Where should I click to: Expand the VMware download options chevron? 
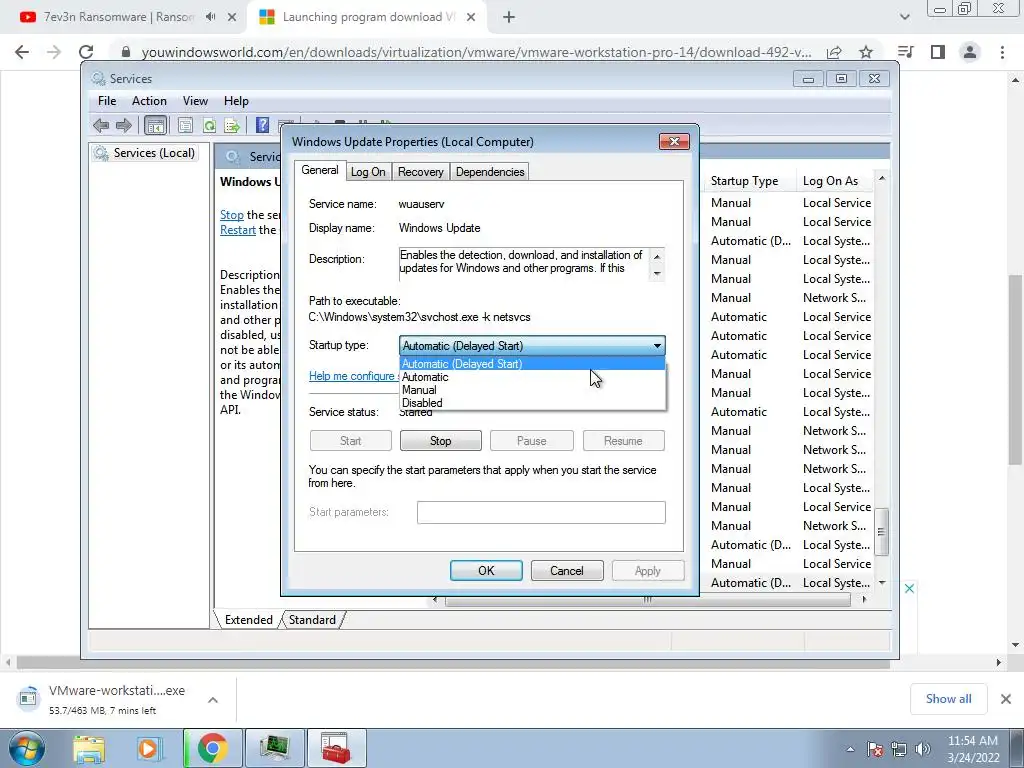click(x=213, y=699)
